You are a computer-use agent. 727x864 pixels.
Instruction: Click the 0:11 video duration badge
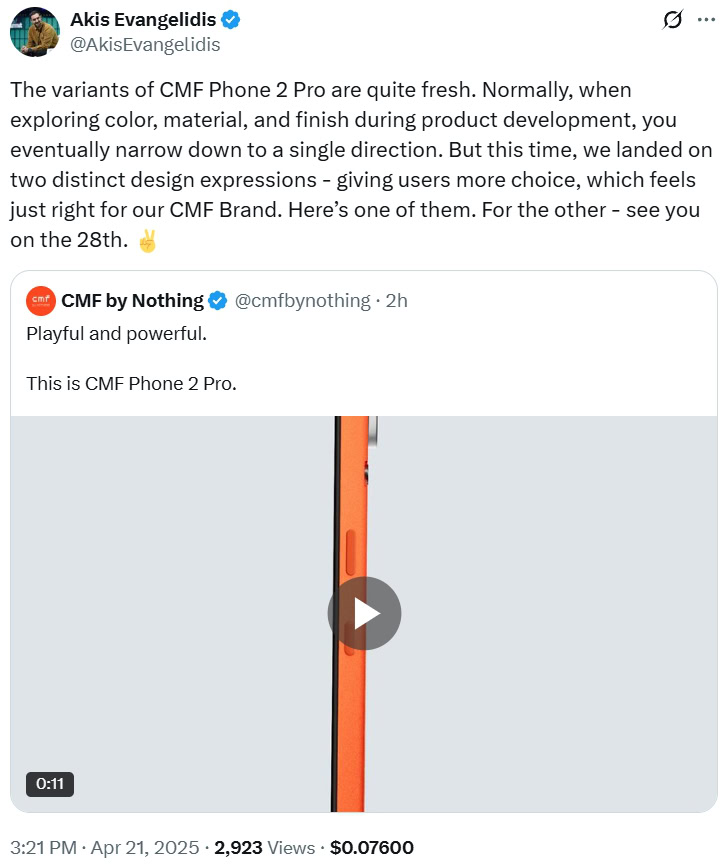pyautogui.click(x=50, y=784)
